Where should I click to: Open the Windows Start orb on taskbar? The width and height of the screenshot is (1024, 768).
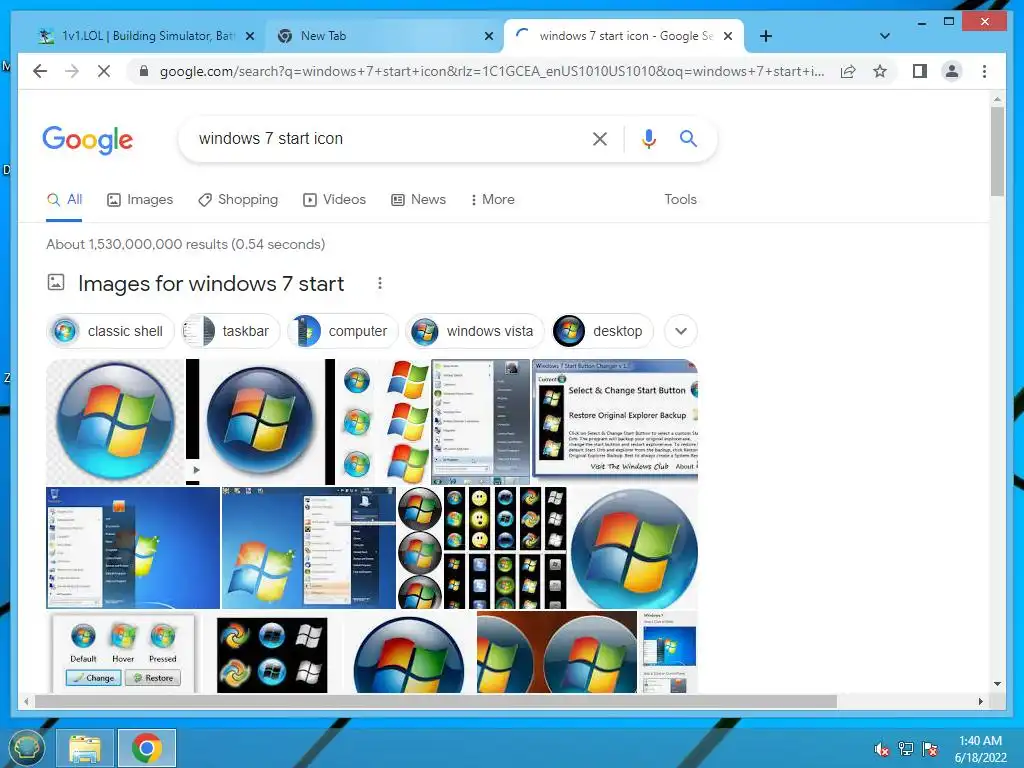25,748
